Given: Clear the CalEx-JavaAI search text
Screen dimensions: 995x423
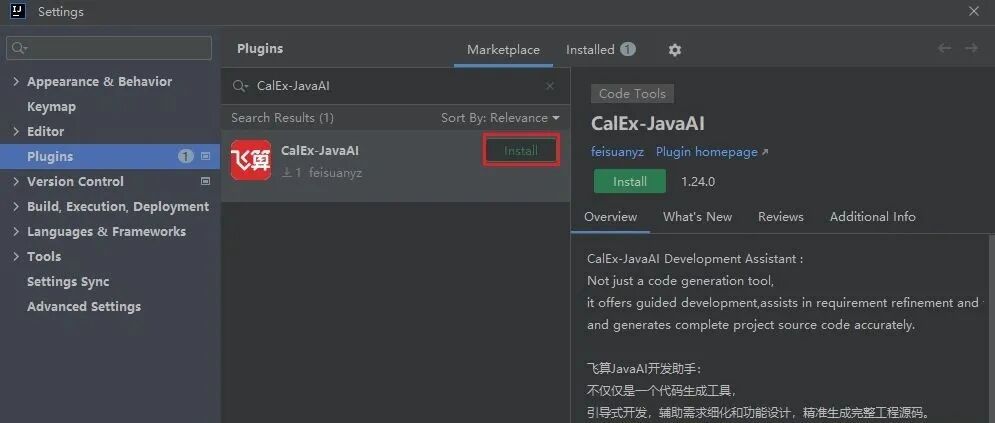Looking at the screenshot, I should click(550, 86).
